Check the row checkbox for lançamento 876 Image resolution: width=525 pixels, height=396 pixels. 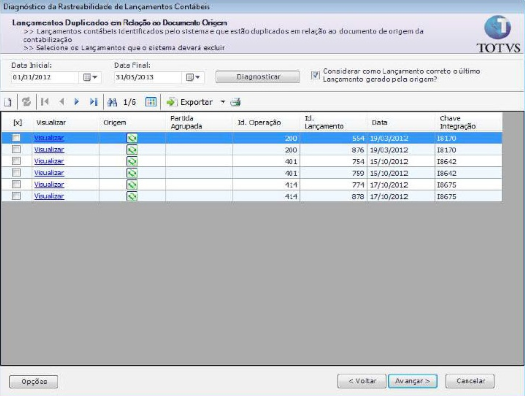(16, 149)
